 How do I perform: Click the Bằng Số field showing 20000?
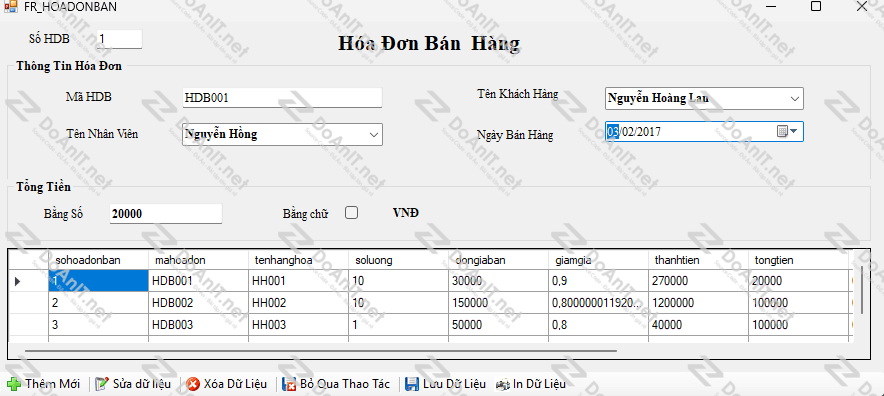pyautogui.click(x=166, y=214)
